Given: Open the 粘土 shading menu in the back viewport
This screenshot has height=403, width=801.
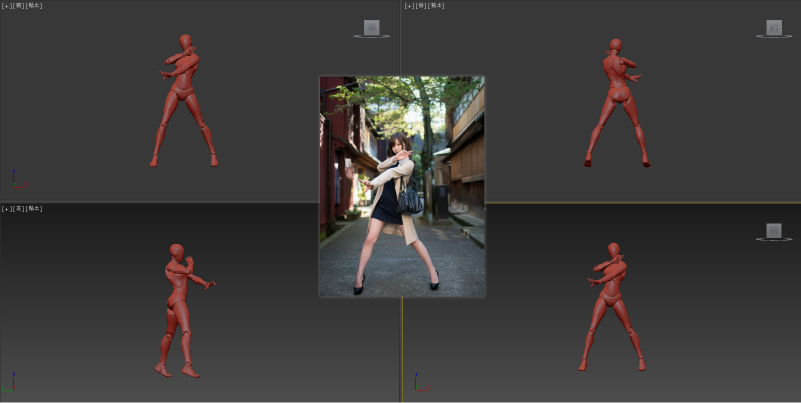Looking at the screenshot, I should click(436, 6).
